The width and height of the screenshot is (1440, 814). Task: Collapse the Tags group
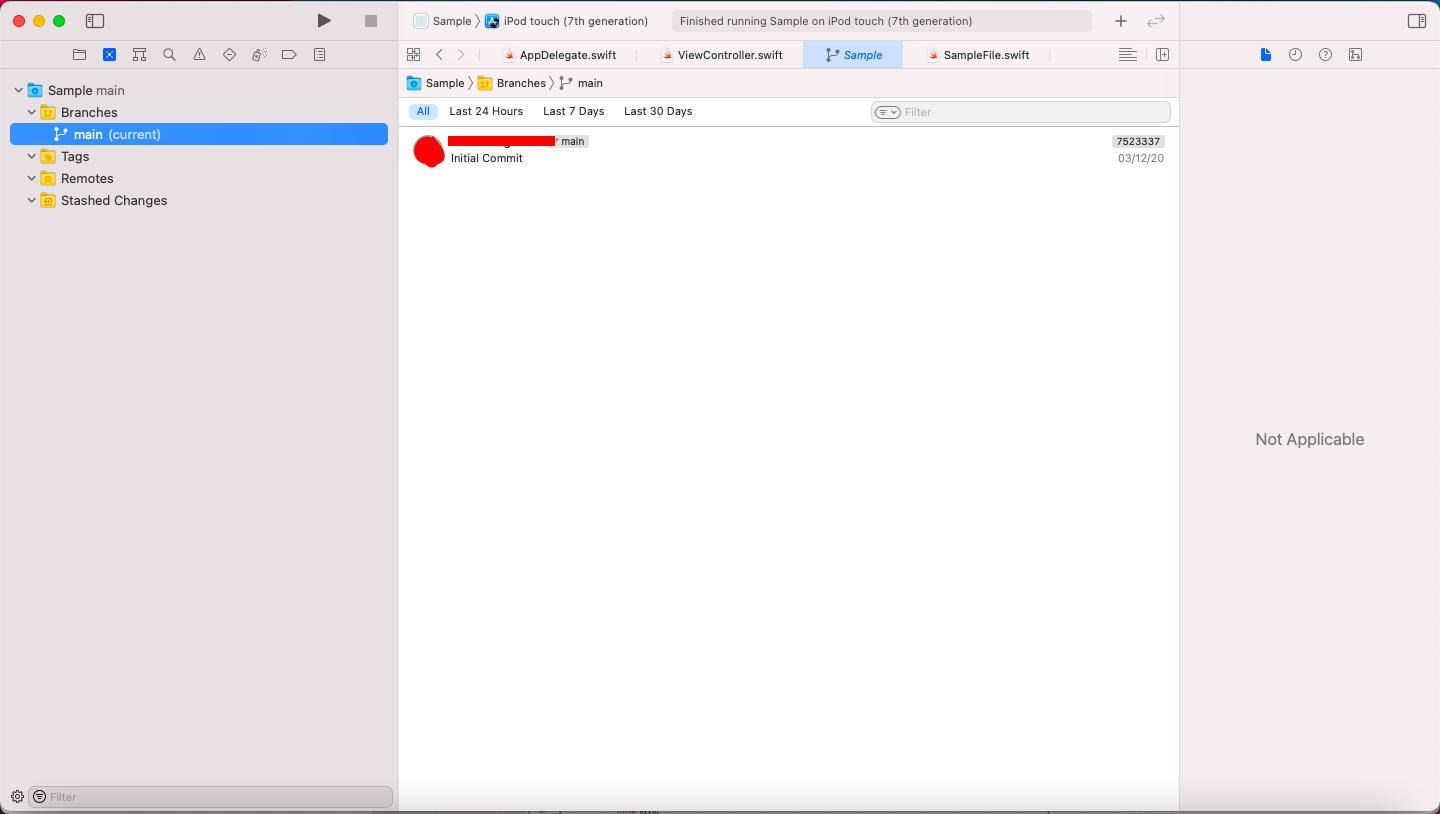[x=32, y=157]
